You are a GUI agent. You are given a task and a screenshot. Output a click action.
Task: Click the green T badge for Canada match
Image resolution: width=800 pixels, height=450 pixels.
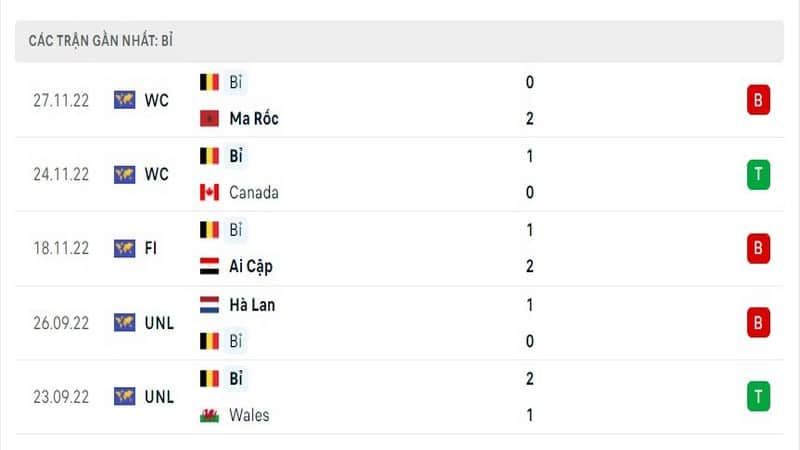click(758, 174)
